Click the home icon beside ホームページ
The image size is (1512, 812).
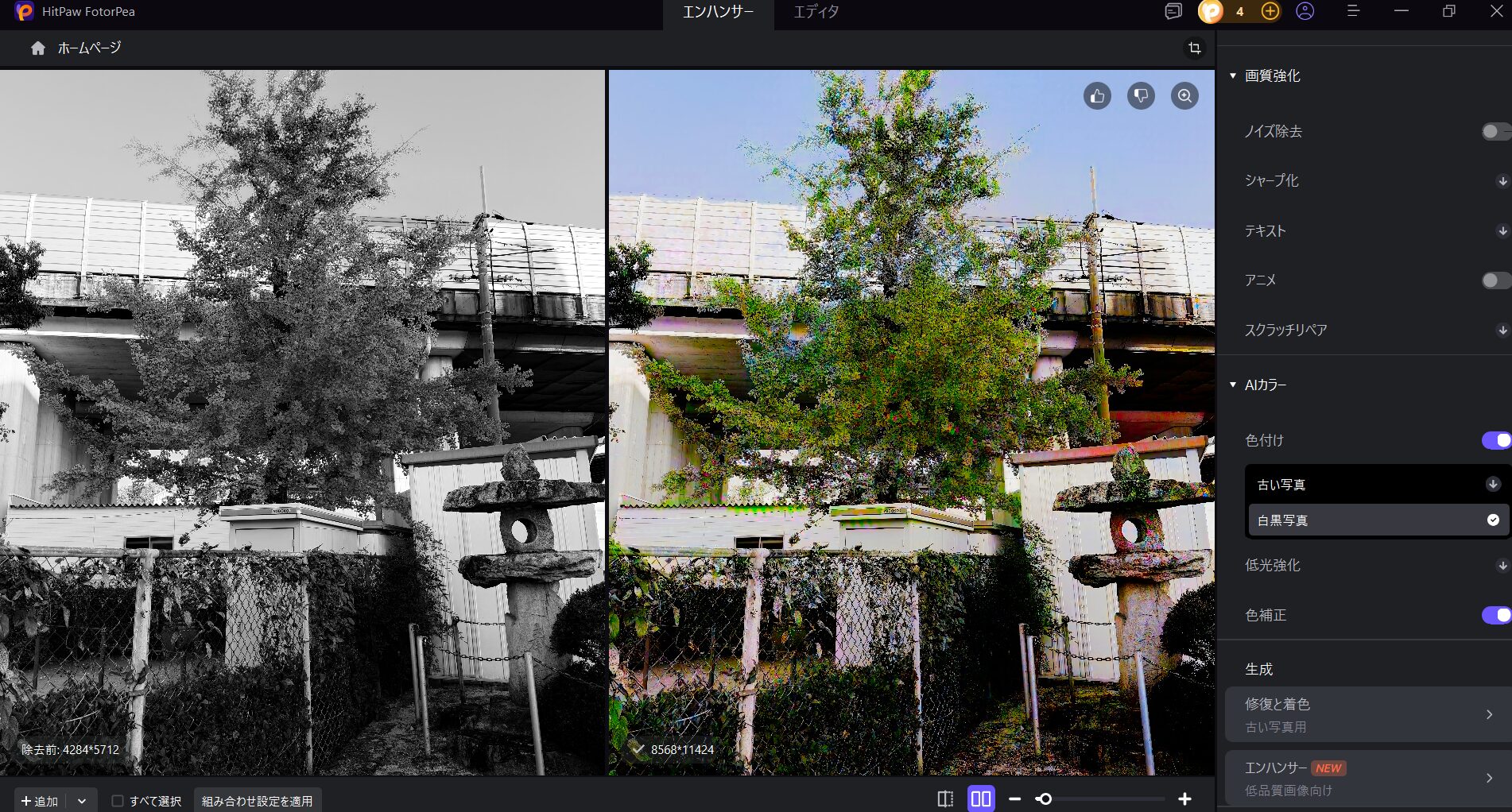(x=37, y=48)
